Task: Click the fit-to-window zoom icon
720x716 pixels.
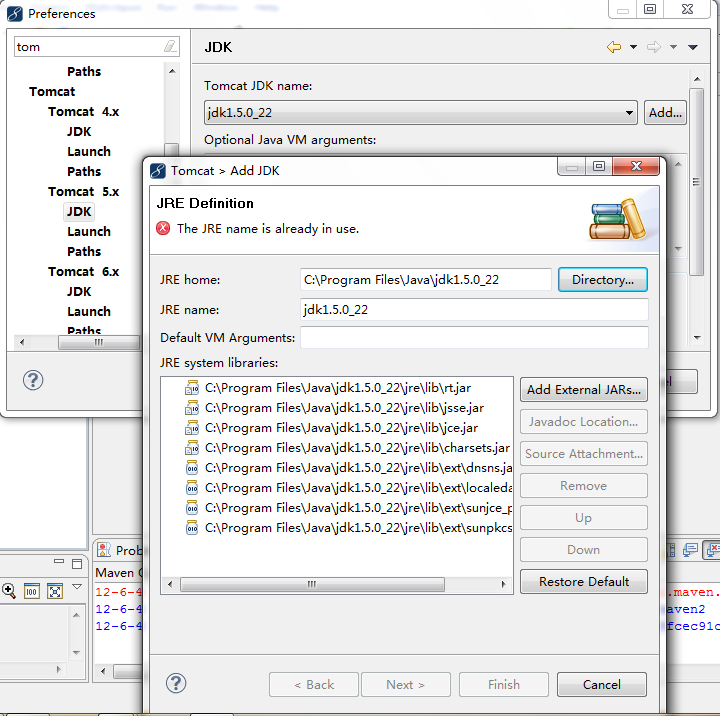Action: point(55,591)
